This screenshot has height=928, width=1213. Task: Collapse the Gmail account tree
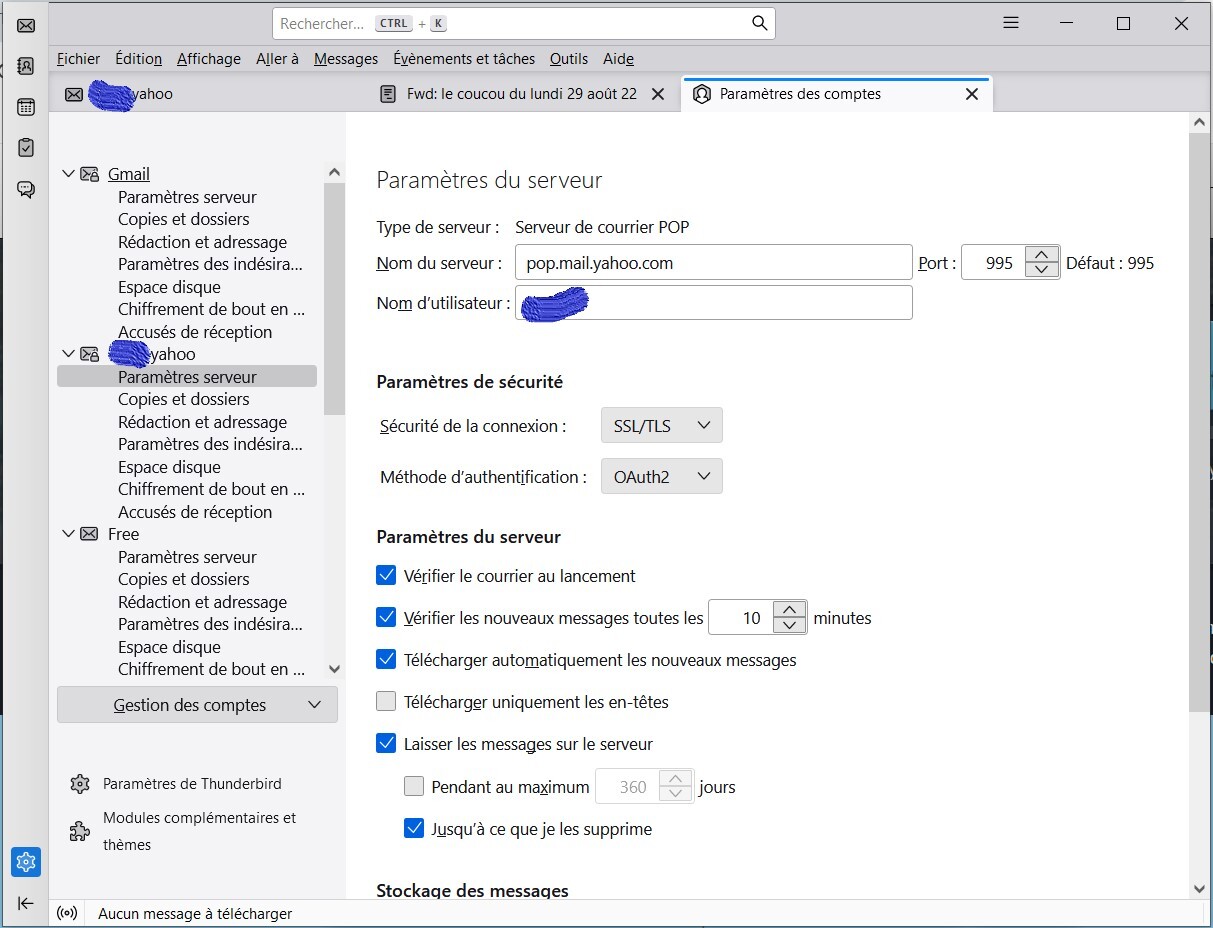click(68, 174)
